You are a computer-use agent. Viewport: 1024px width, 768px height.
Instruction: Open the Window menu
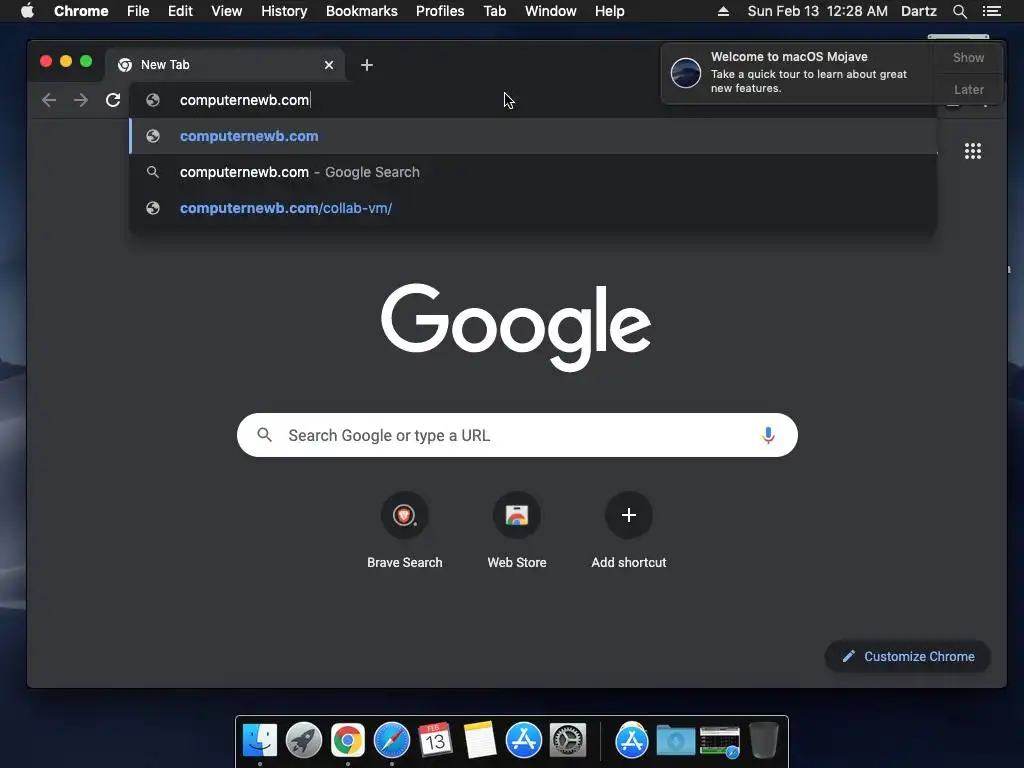(551, 11)
